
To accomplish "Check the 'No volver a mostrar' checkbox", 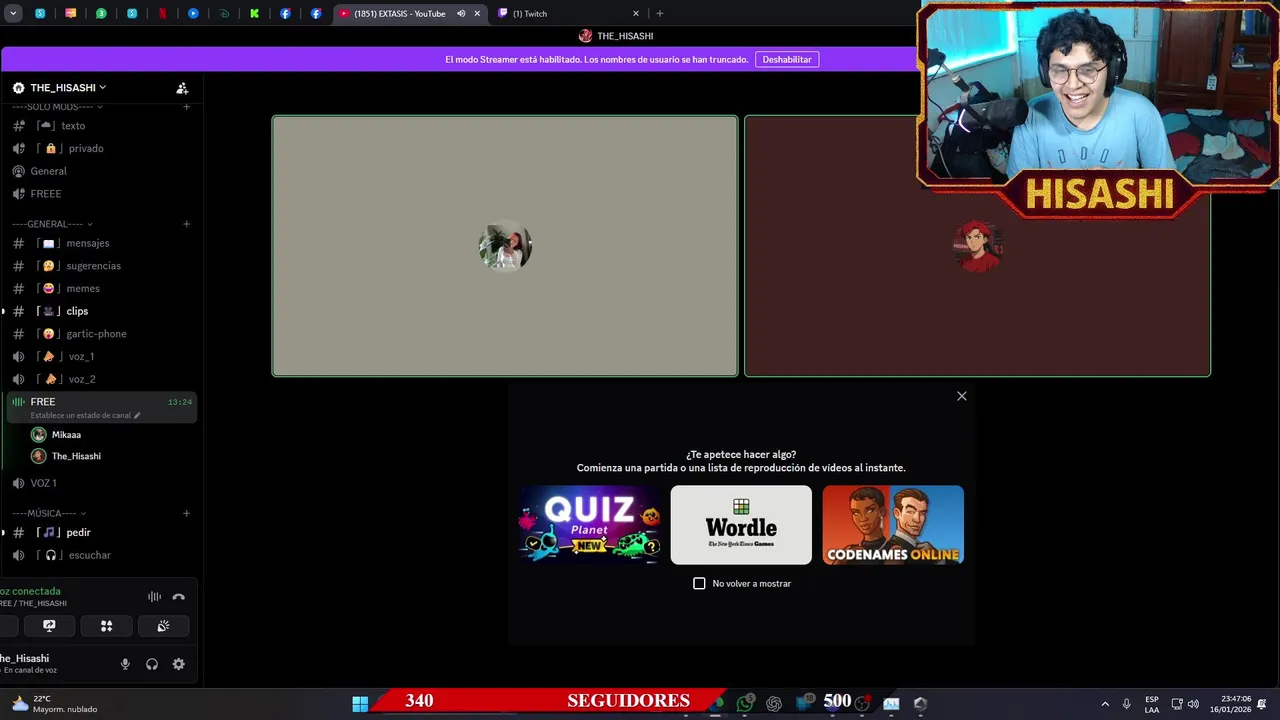I will pyautogui.click(x=699, y=583).
